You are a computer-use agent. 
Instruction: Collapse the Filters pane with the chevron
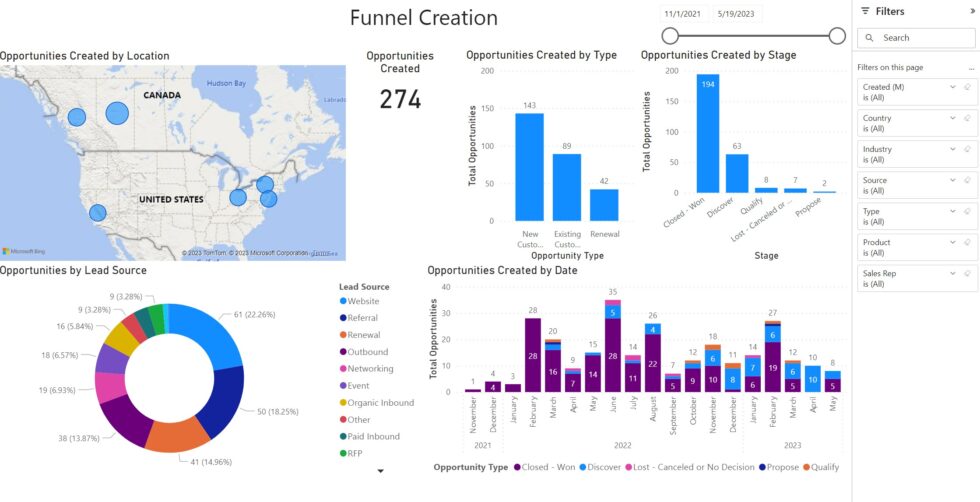(x=972, y=11)
